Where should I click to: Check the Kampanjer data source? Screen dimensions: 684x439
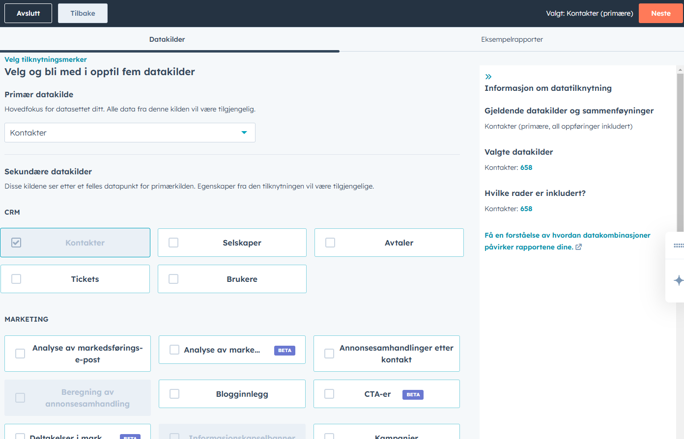click(x=329, y=436)
